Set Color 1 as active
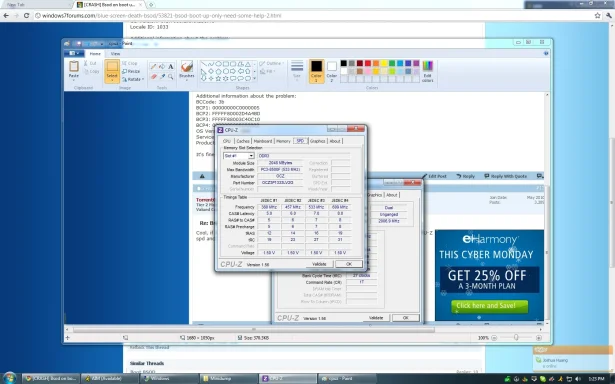This screenshot has height=384, width=615. pyautogui.click(x=317, y=71)
